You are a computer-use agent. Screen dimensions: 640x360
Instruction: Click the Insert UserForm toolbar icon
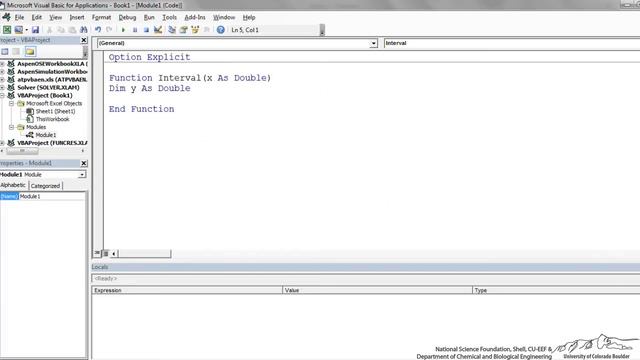coord(18,30)
